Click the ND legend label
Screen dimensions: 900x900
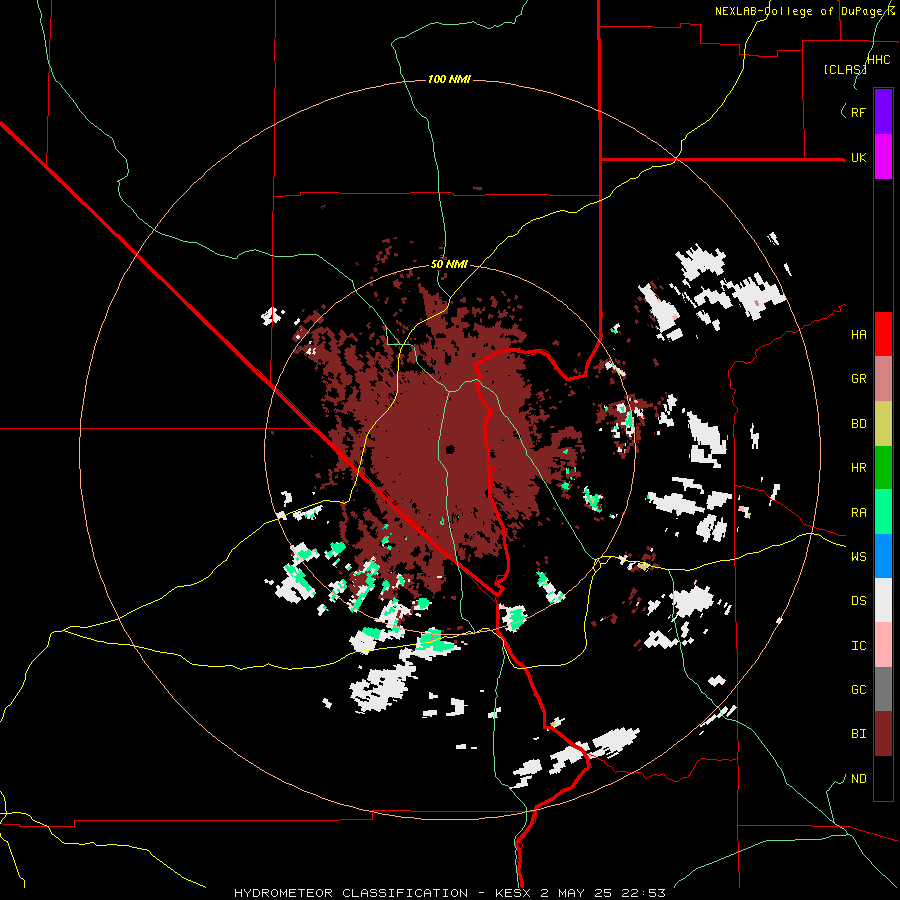click(x=859, y=779)
